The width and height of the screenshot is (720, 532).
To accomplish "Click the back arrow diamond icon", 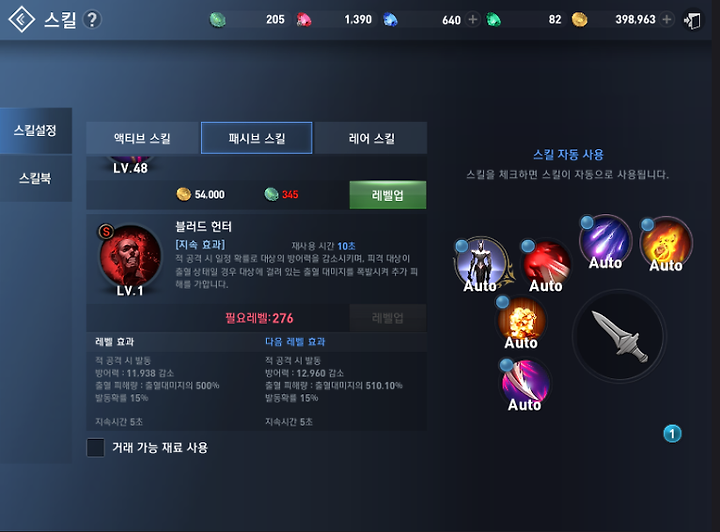I will [x=22, y=19].
